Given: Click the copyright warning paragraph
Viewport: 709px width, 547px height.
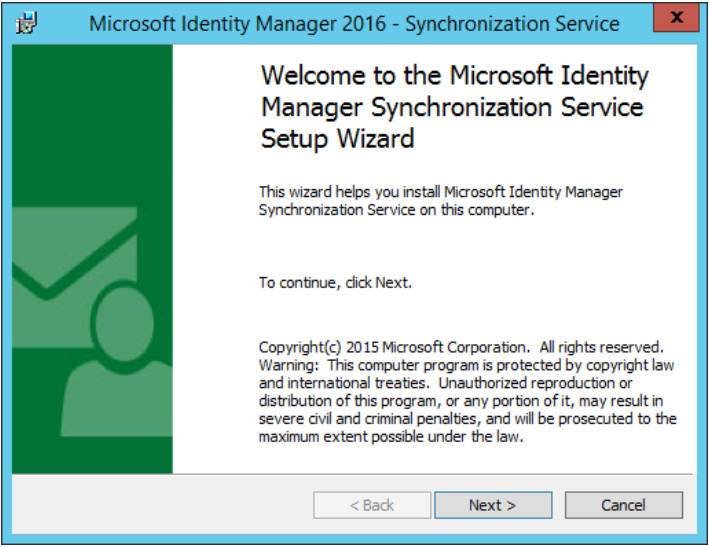Looking at the screenshot, I should tap(468, 391).
